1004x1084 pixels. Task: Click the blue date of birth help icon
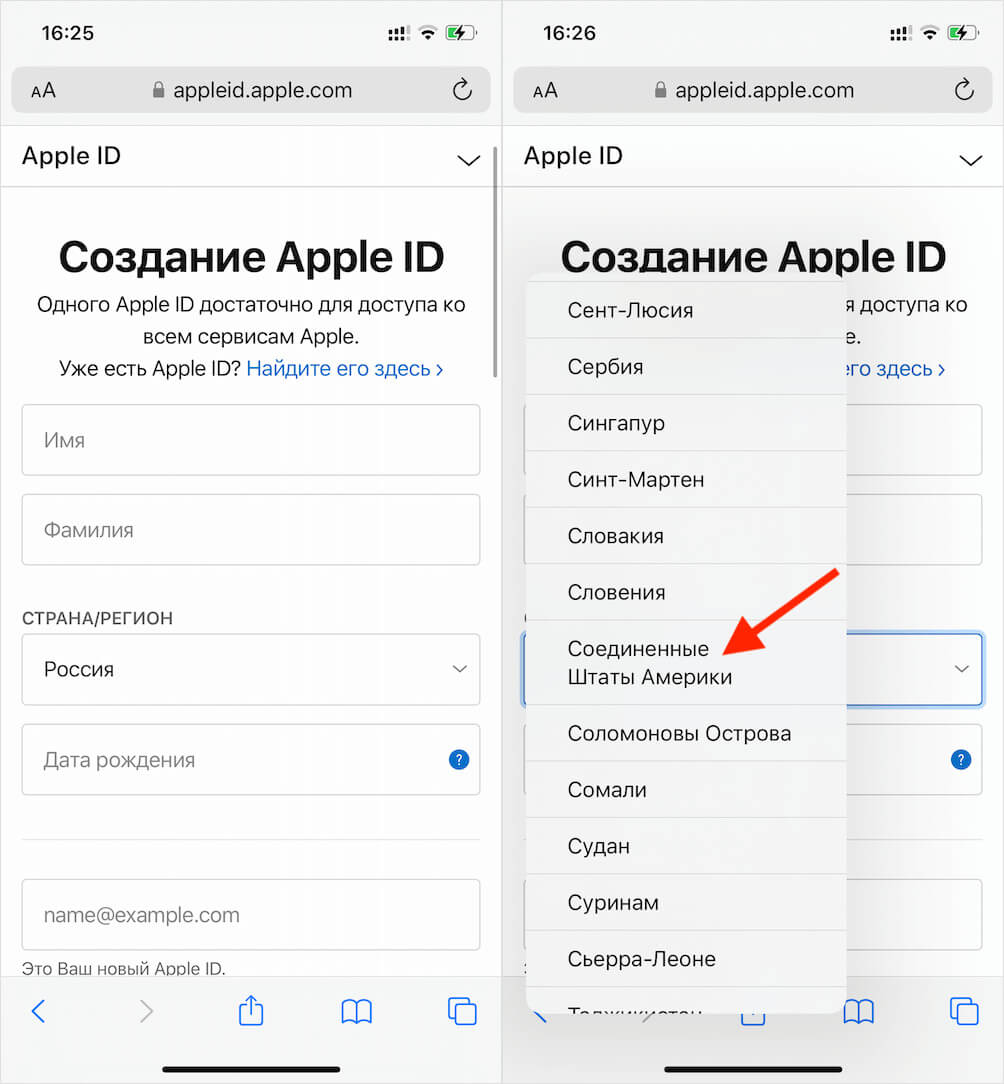(x=459, y=760)
